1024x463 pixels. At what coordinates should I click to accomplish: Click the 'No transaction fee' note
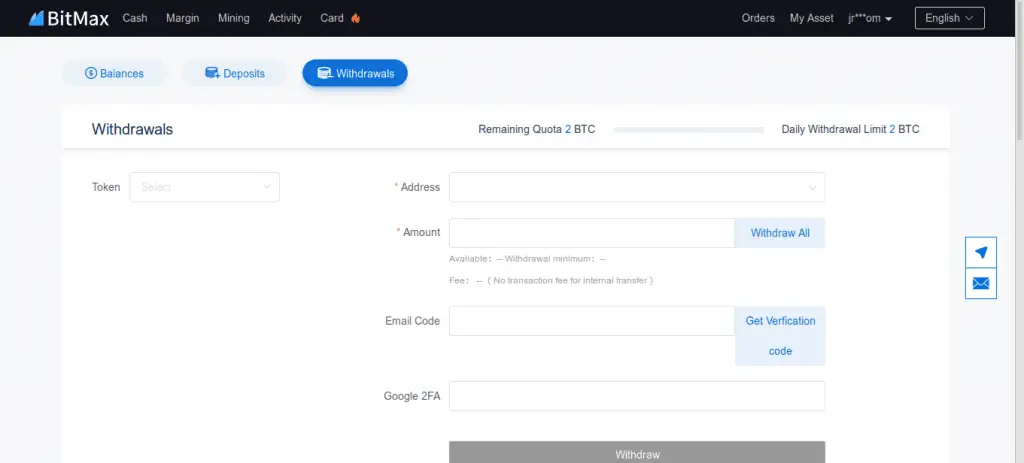569,280
